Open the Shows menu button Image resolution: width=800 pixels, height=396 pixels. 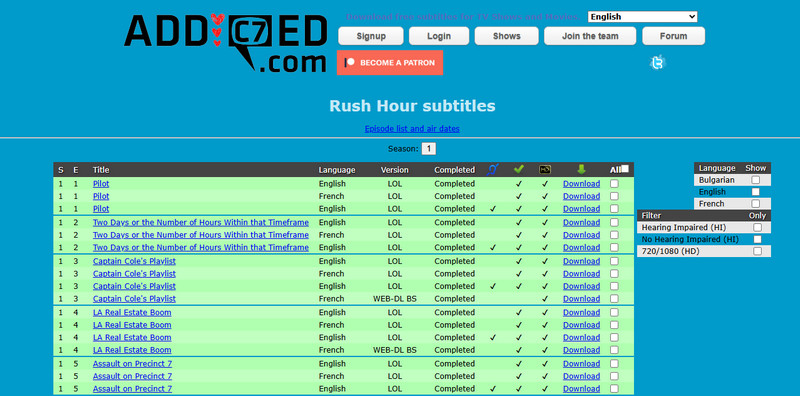507,36
